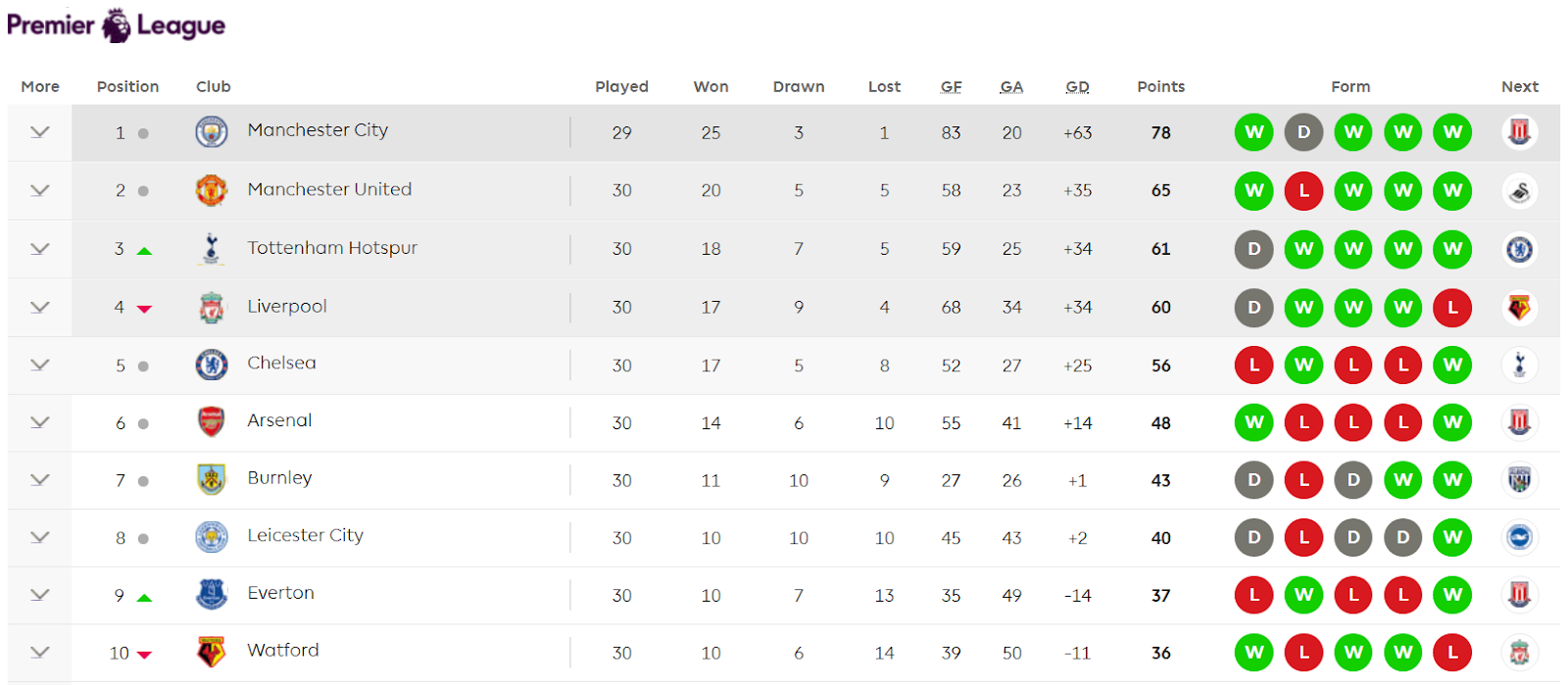The width and height of the screenshot is (1568, 685).
Task: Click Manchester City's grey D form badge
Action: click(x=1303, y=132)
